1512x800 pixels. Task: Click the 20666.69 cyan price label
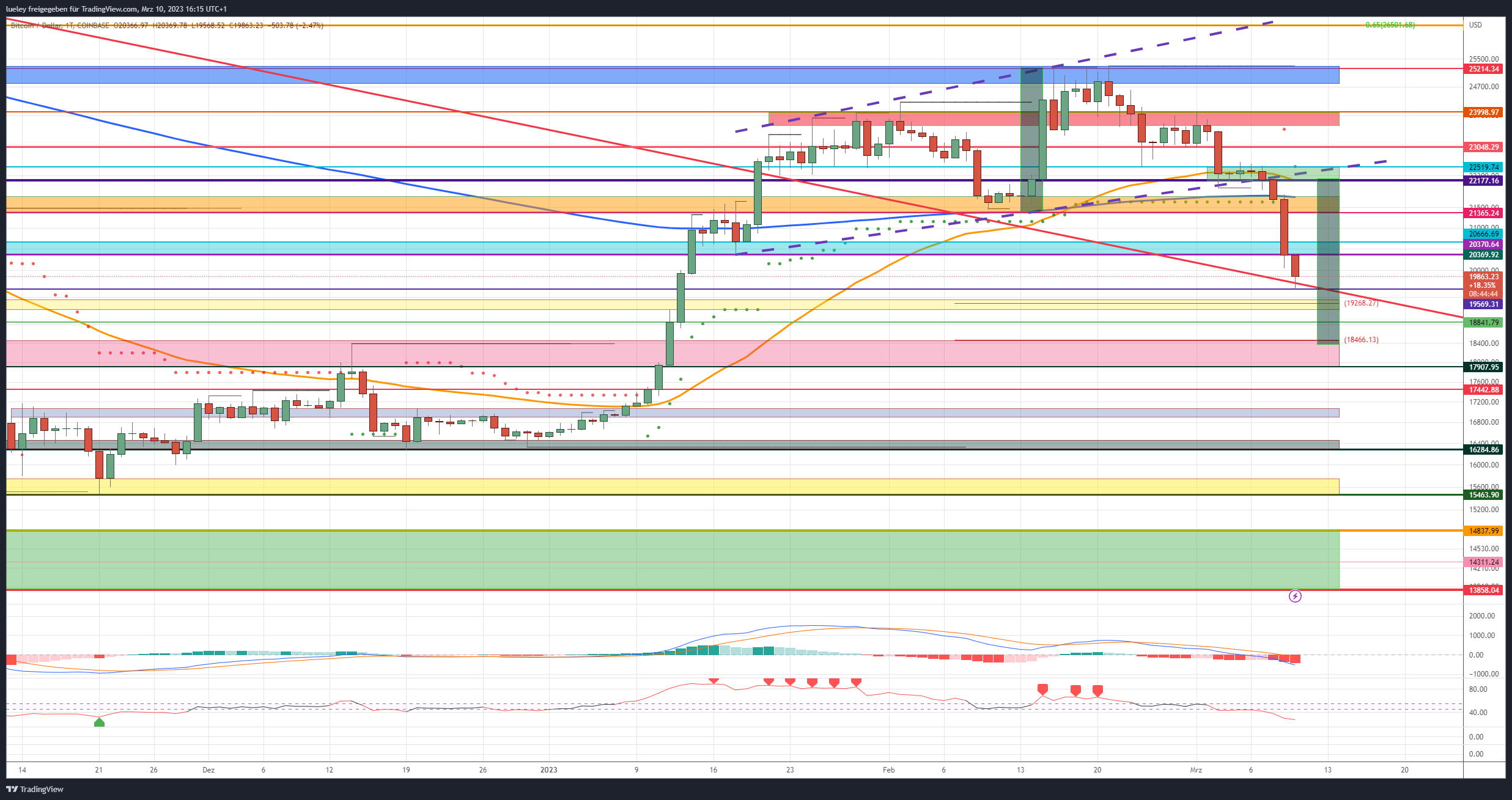point(1484,234)
